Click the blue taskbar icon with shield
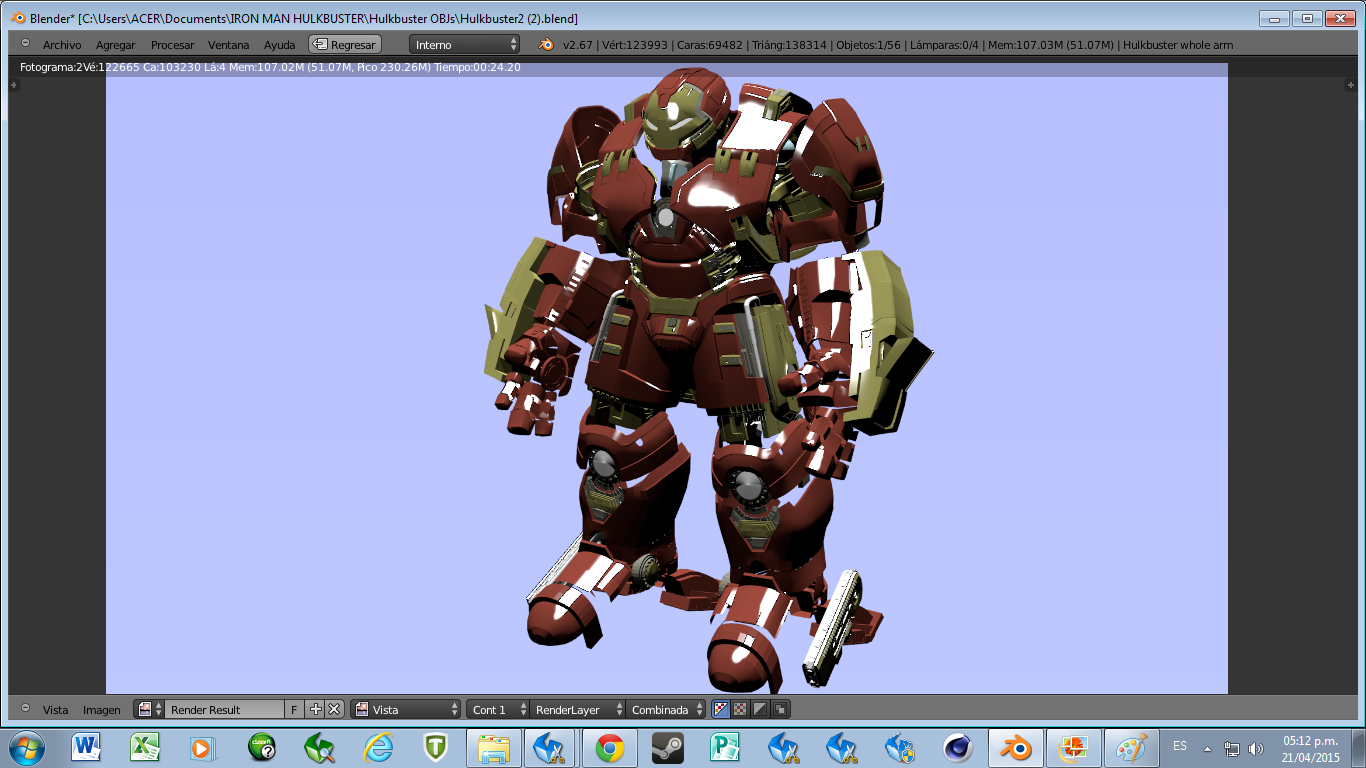The image size is (1366, 768). pos(900,747)
